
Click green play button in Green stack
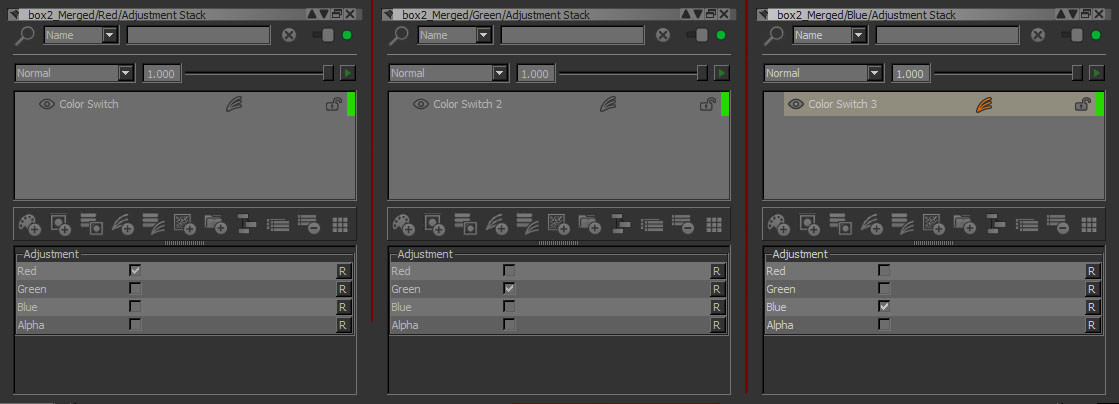pos(721,73)
